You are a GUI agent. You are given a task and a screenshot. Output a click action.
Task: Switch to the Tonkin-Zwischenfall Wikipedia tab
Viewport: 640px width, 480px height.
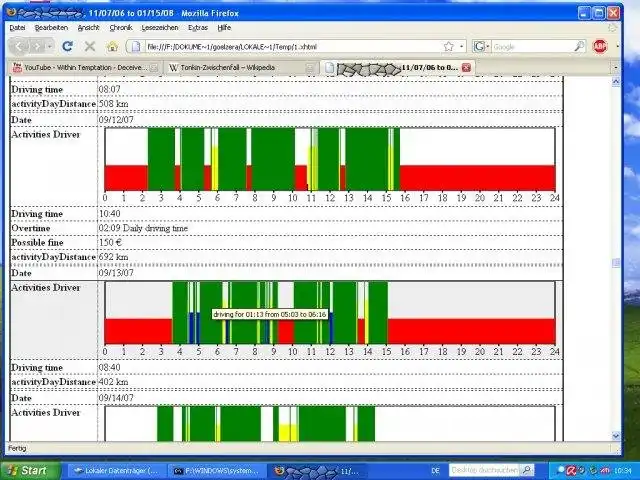242,67
